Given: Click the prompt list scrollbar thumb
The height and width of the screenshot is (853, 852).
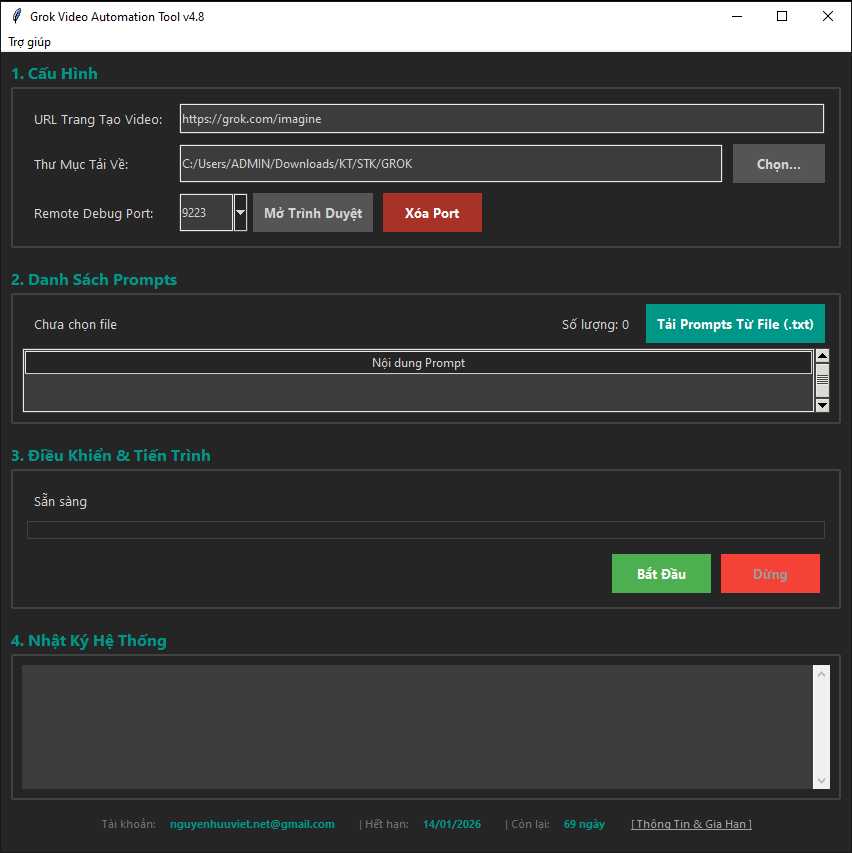Looking at the screenshot, I should (x=822, y=380).
